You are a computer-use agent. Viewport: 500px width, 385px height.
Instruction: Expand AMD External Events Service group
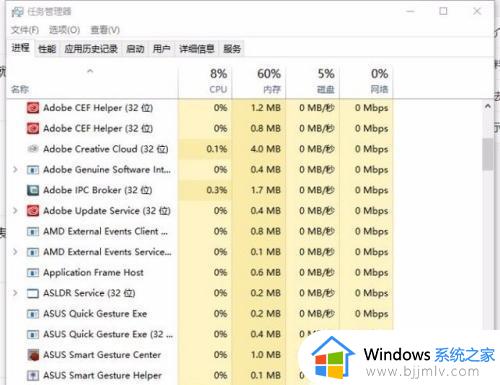(15, 252)
